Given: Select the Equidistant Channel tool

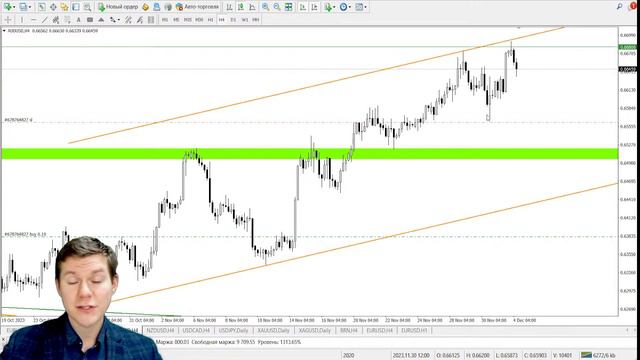Looking at the screenshot, I should tap(56, 20).
